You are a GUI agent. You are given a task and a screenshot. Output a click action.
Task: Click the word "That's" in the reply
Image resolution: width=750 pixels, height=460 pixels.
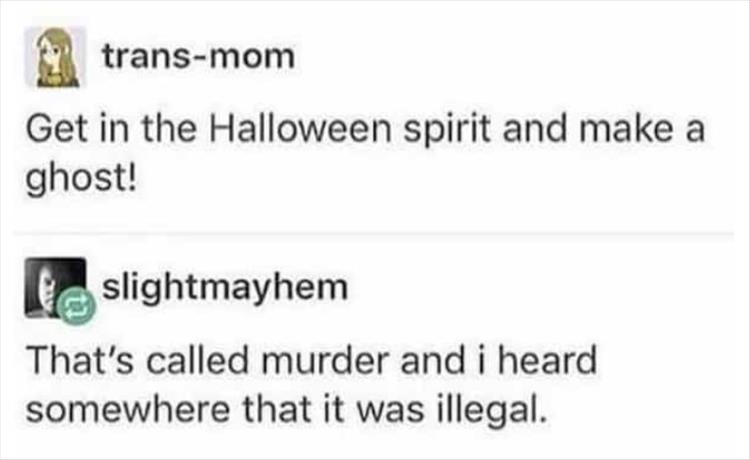coord(80,361)
